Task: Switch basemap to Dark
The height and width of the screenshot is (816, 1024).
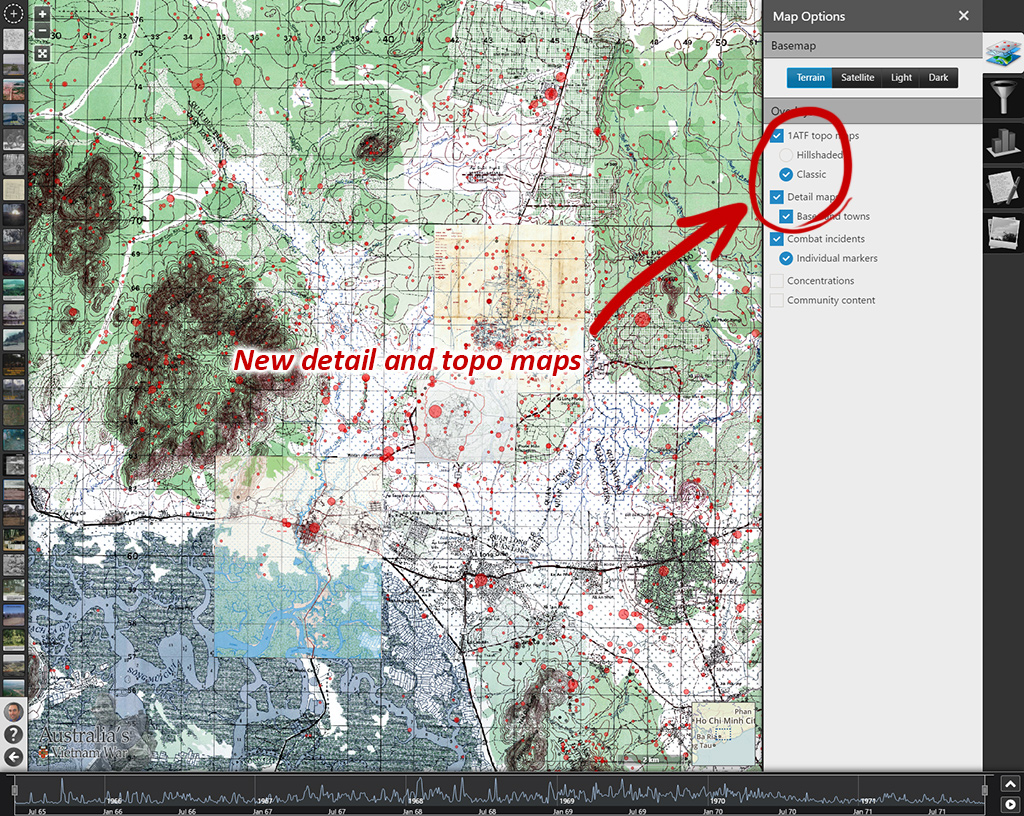Action: (x=938, y=78)
